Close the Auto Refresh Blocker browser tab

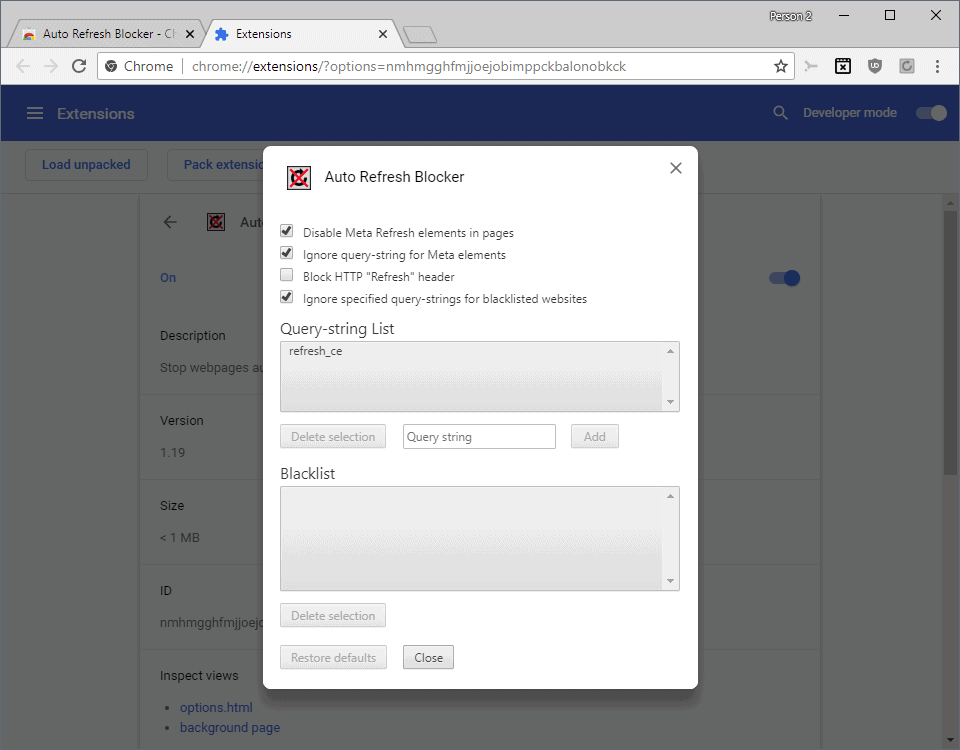tap(190, 34)
